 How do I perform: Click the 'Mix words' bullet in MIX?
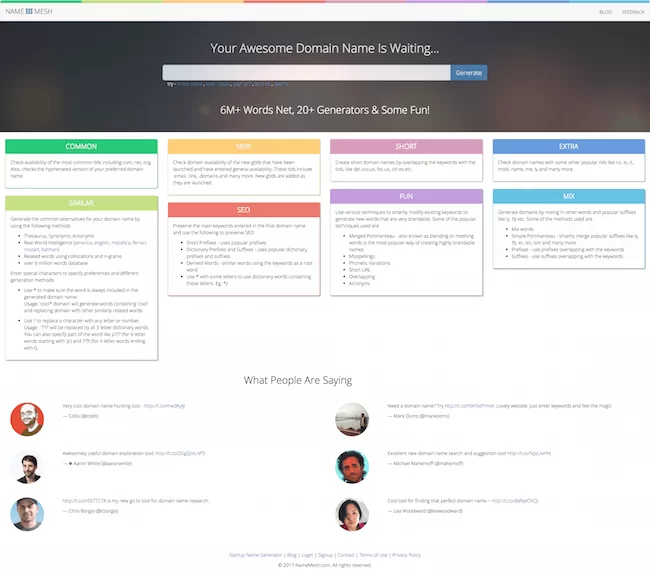pos(522,229)
